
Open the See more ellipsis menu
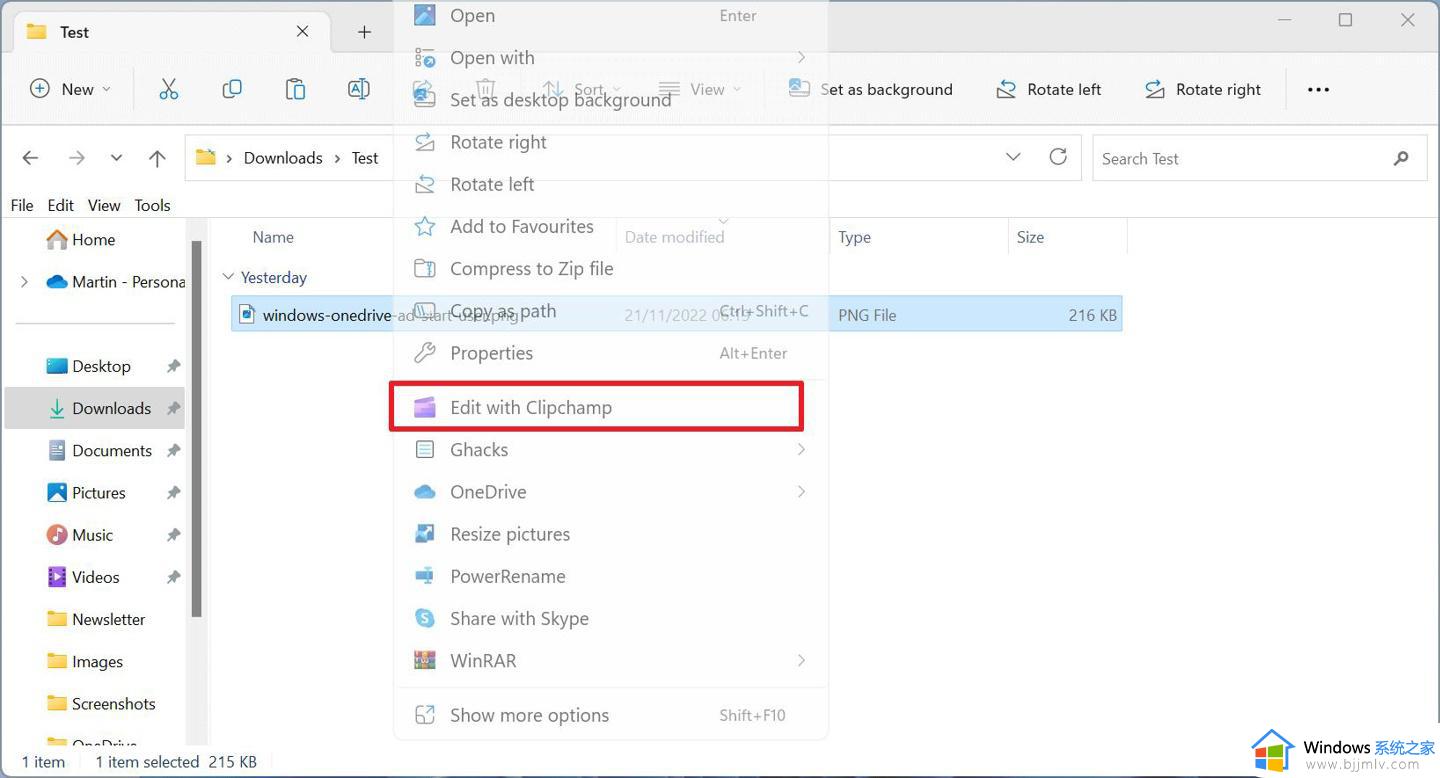pos(1318,89)
